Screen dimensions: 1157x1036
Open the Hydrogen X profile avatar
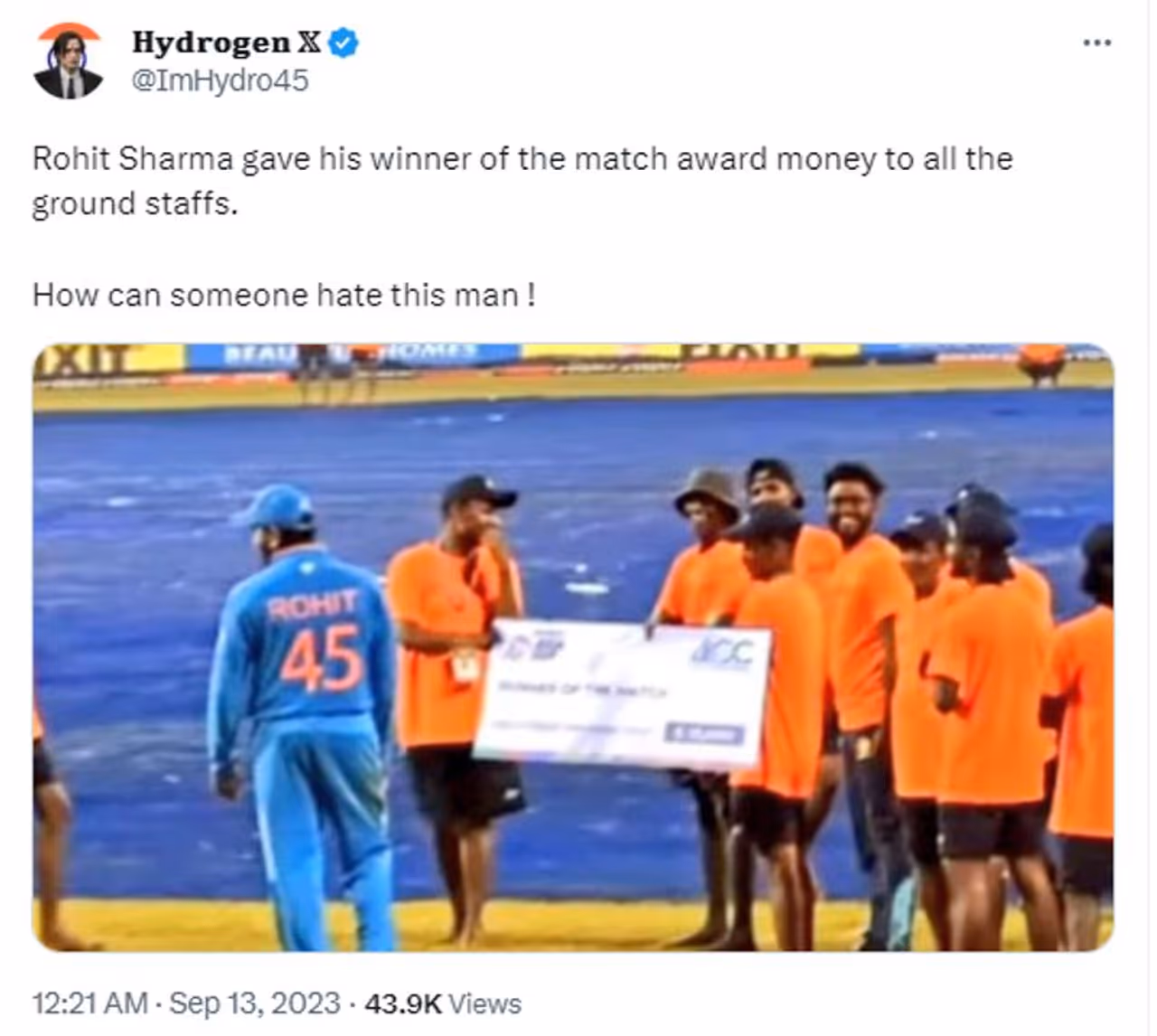69,61
